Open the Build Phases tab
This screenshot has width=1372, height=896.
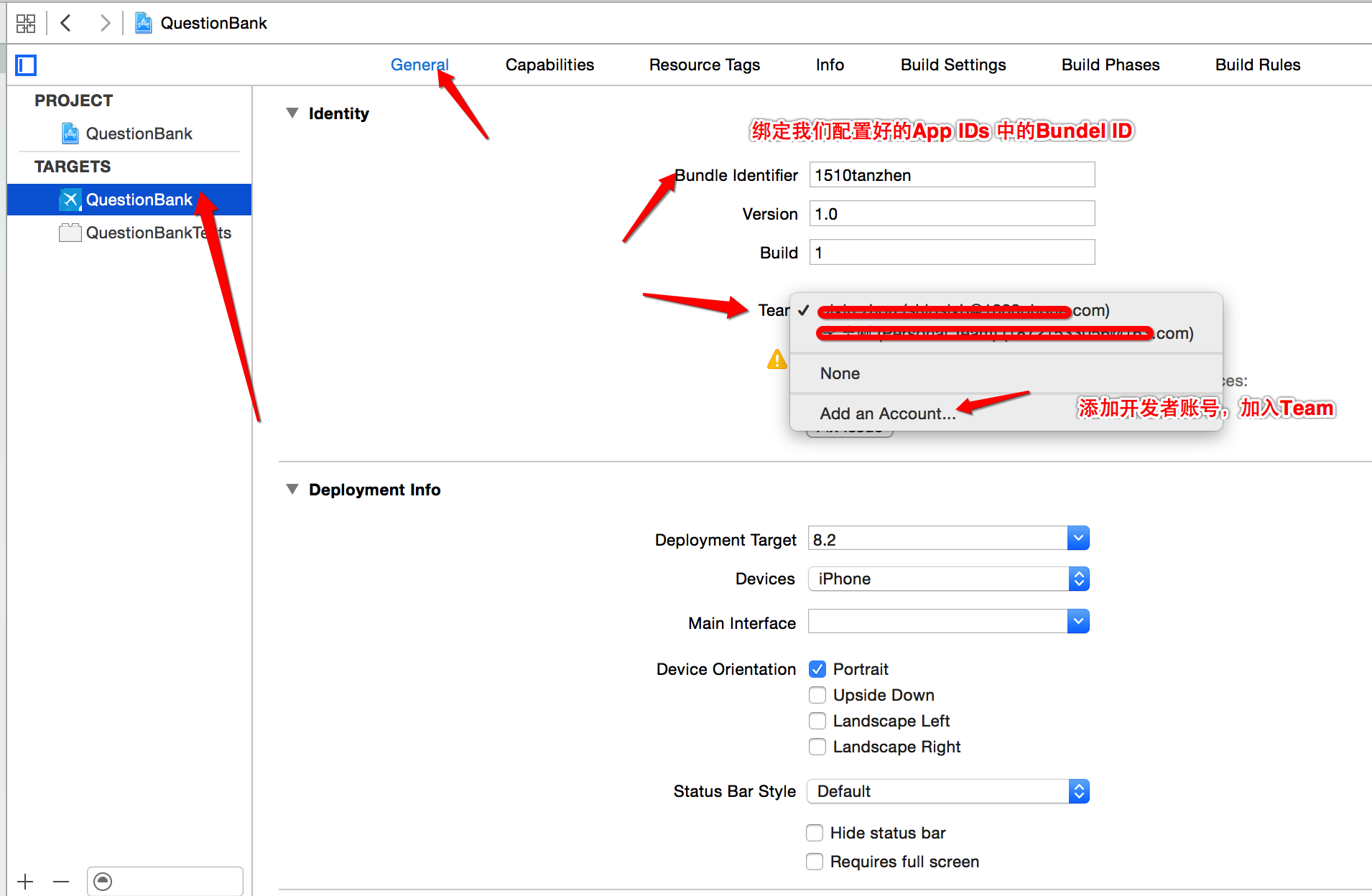[1111, 65]
